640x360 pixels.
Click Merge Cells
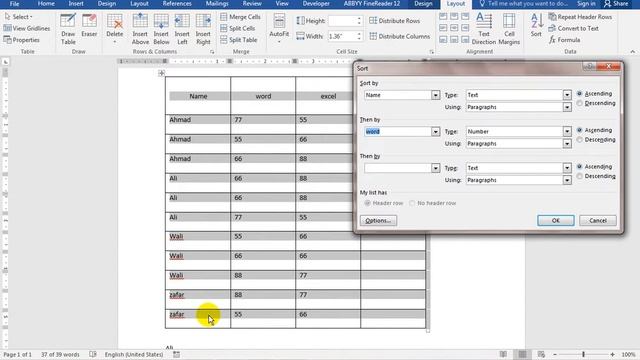click(240, 17)
